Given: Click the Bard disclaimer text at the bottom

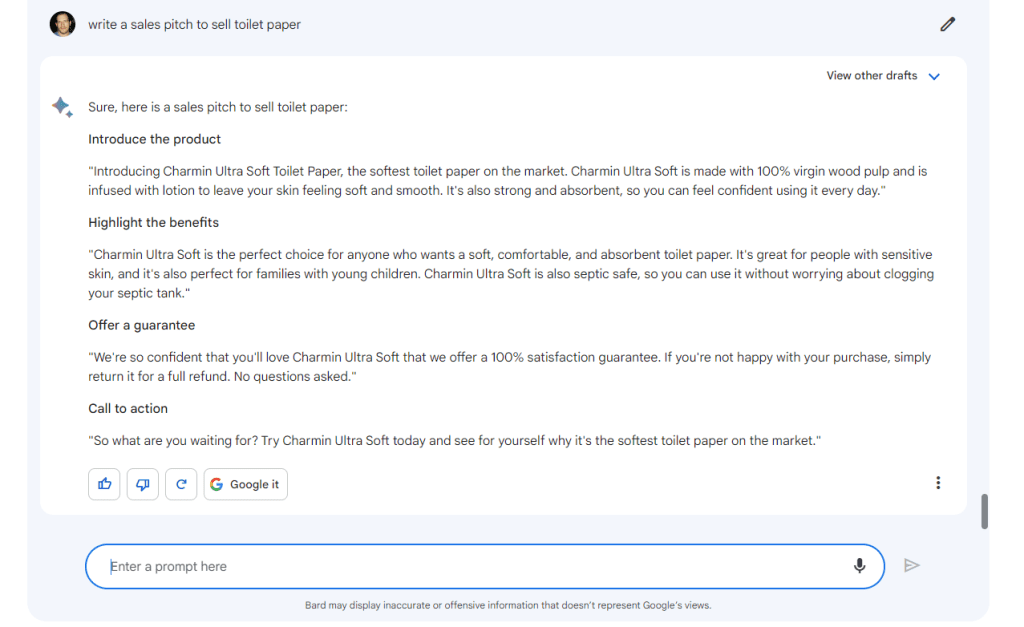Looking at the screenshot, I should (508, 605).
